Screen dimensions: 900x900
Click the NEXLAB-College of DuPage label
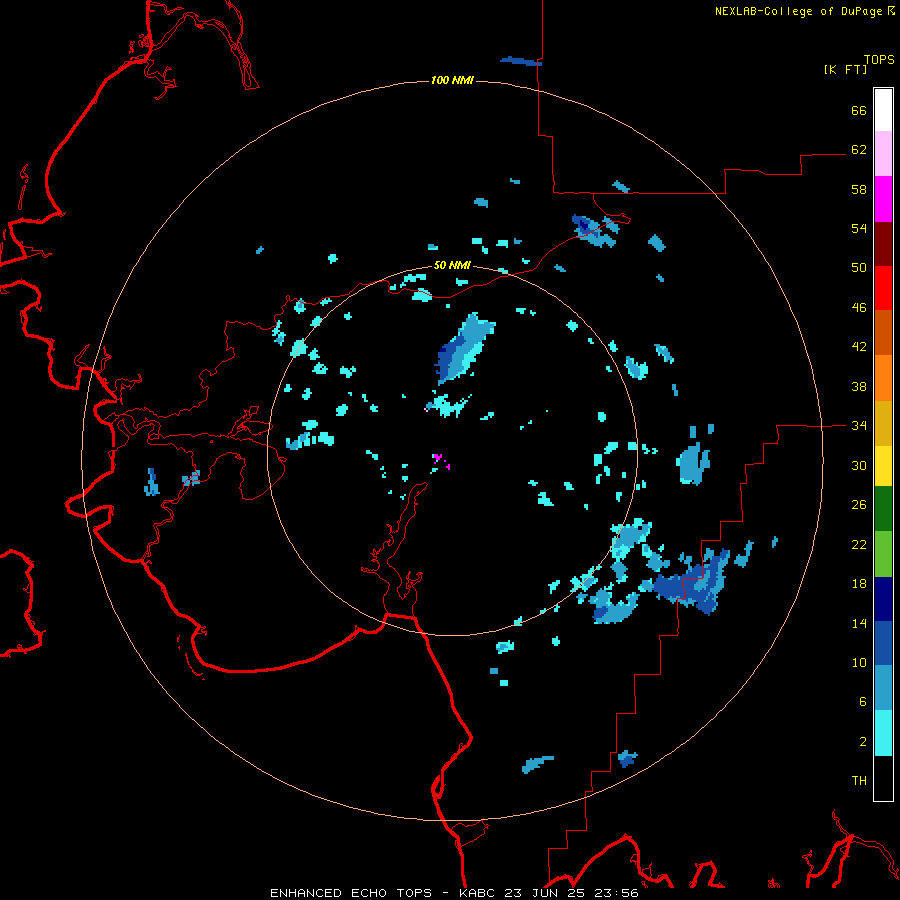(x=804, y=11)
